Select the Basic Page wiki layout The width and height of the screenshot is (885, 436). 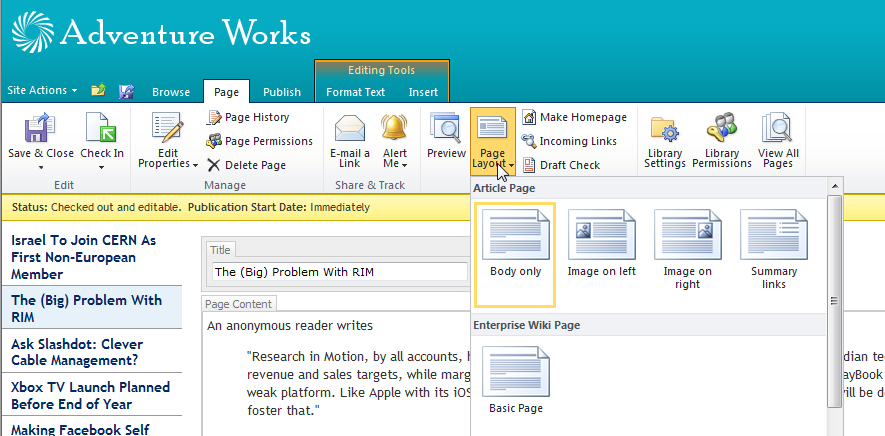coord(515,380)
